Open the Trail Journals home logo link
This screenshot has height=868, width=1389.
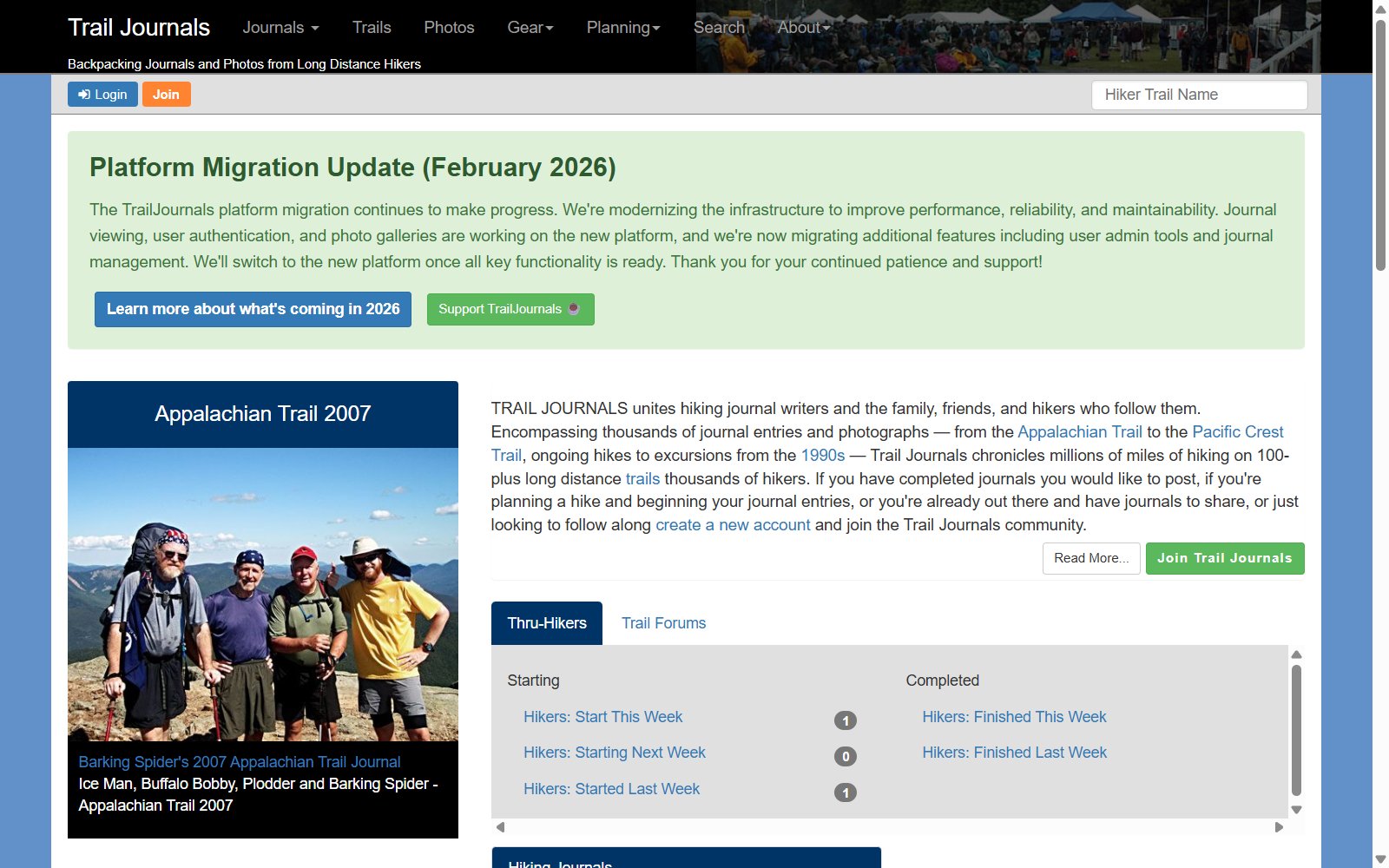click(x=139, y=28)
